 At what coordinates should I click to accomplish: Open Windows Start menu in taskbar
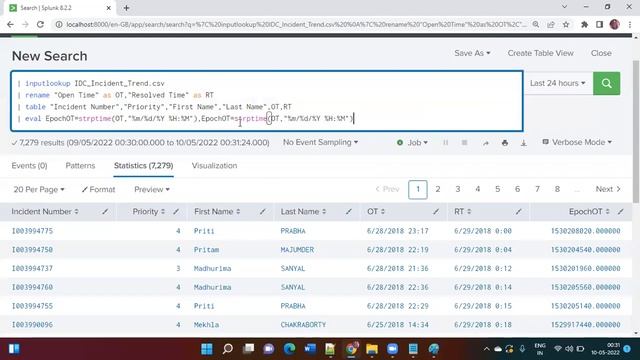tap(207, 349)
